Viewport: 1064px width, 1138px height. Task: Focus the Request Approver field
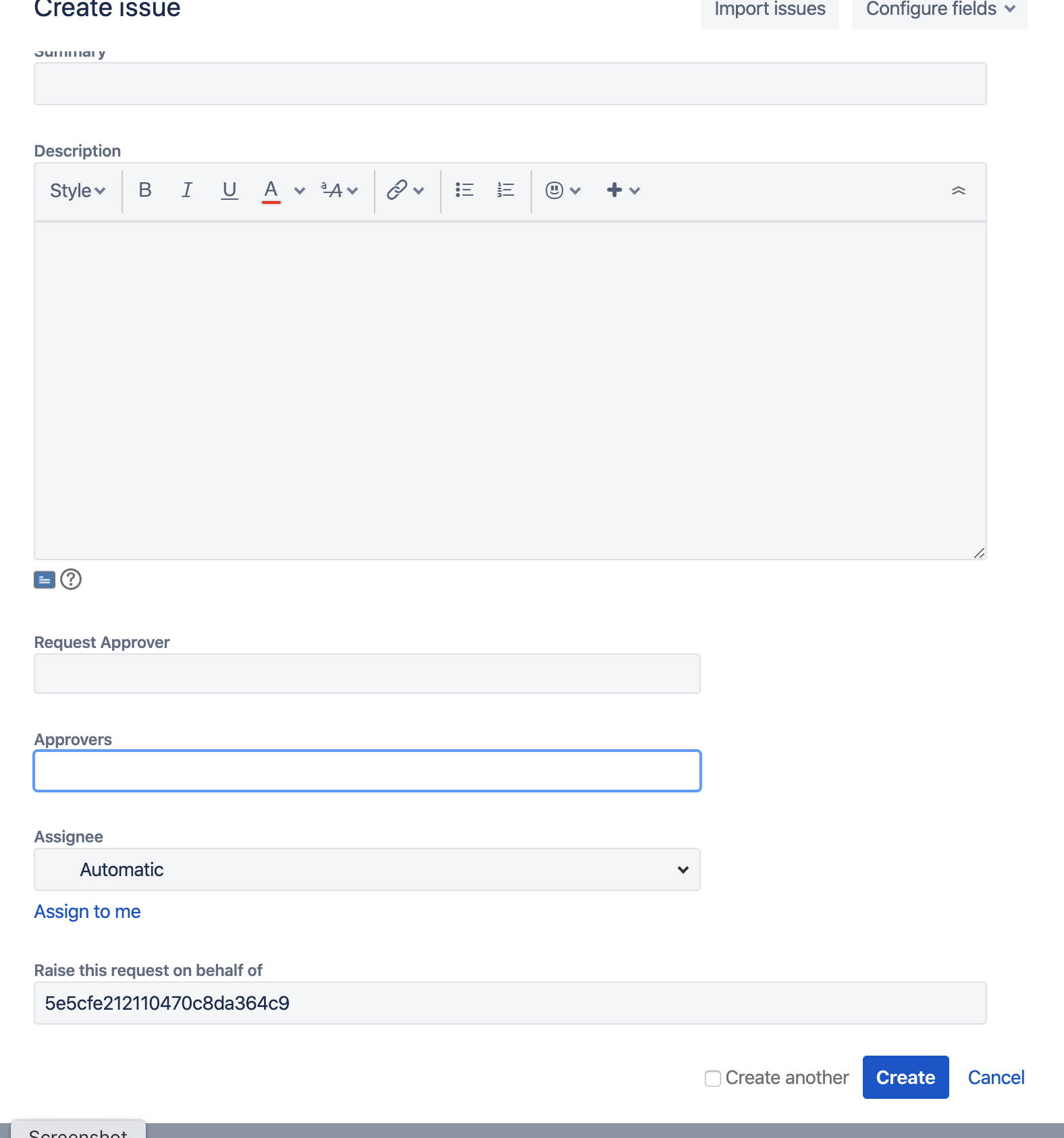tap(367, 674)
